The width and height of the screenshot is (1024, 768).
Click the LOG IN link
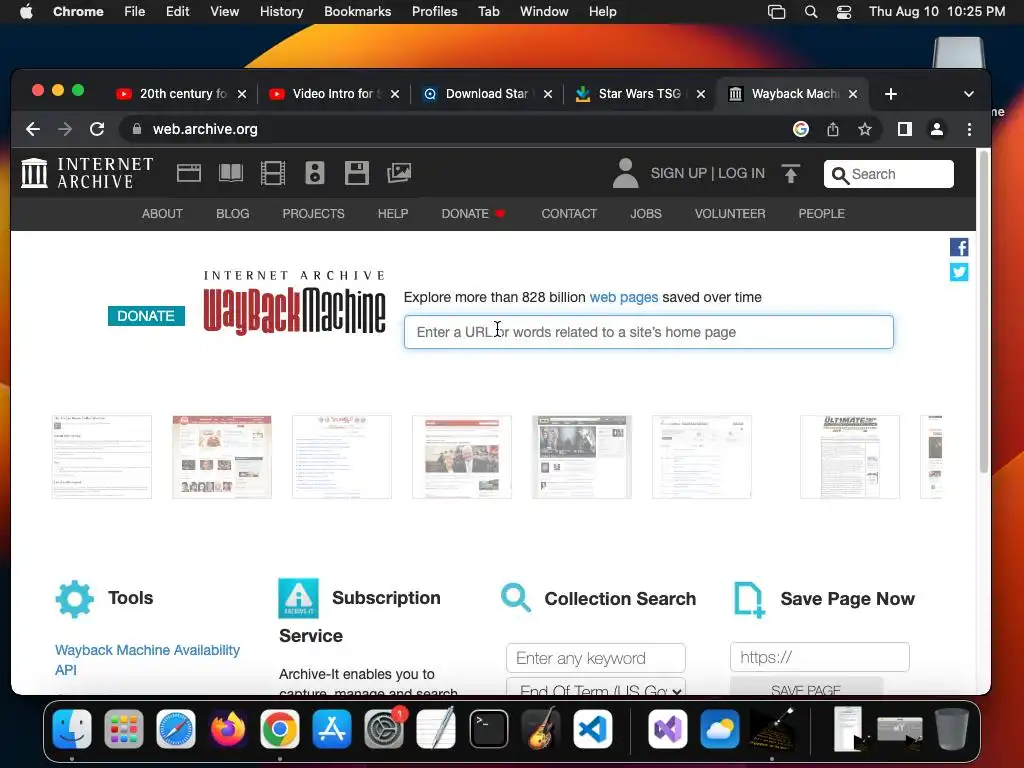tap(741, 173)
